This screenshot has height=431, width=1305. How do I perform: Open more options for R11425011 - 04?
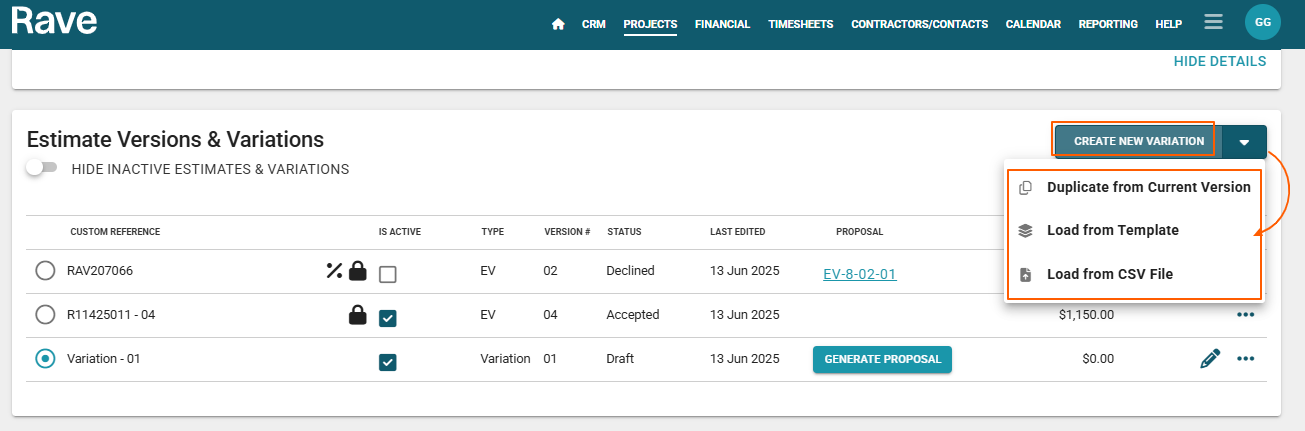click(x=1245, y=315)
